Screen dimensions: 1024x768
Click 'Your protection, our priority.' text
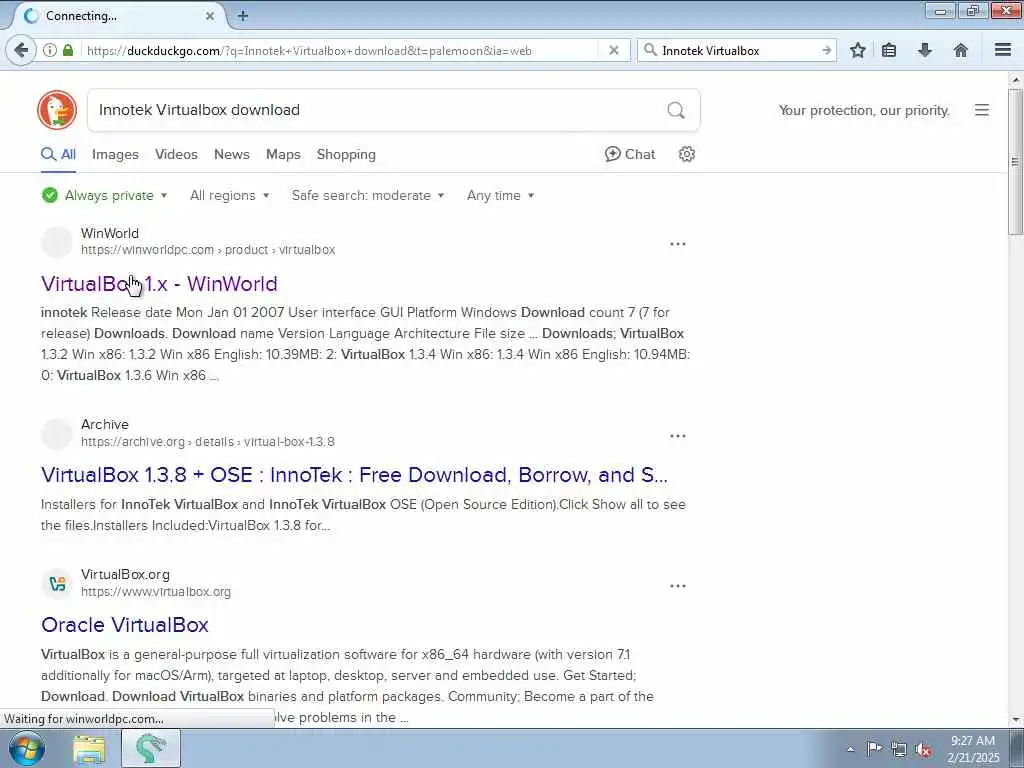(x=864, y=110)
